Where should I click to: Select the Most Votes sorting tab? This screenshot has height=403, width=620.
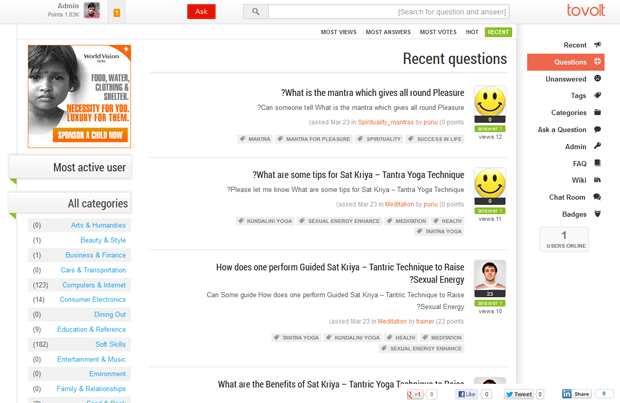coord(439,32)
